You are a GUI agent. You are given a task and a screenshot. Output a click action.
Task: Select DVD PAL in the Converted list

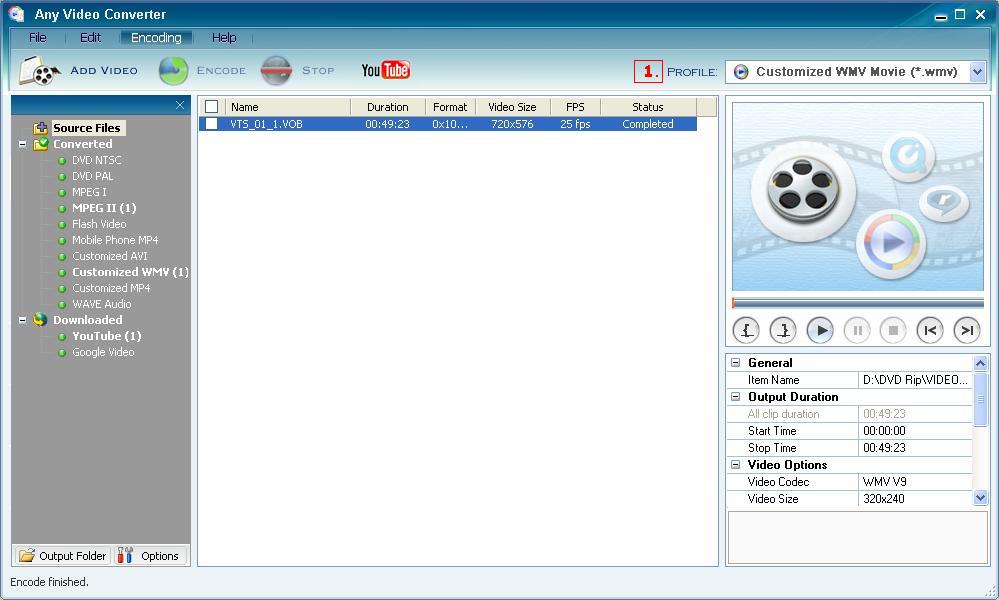[x=92, y=176]
